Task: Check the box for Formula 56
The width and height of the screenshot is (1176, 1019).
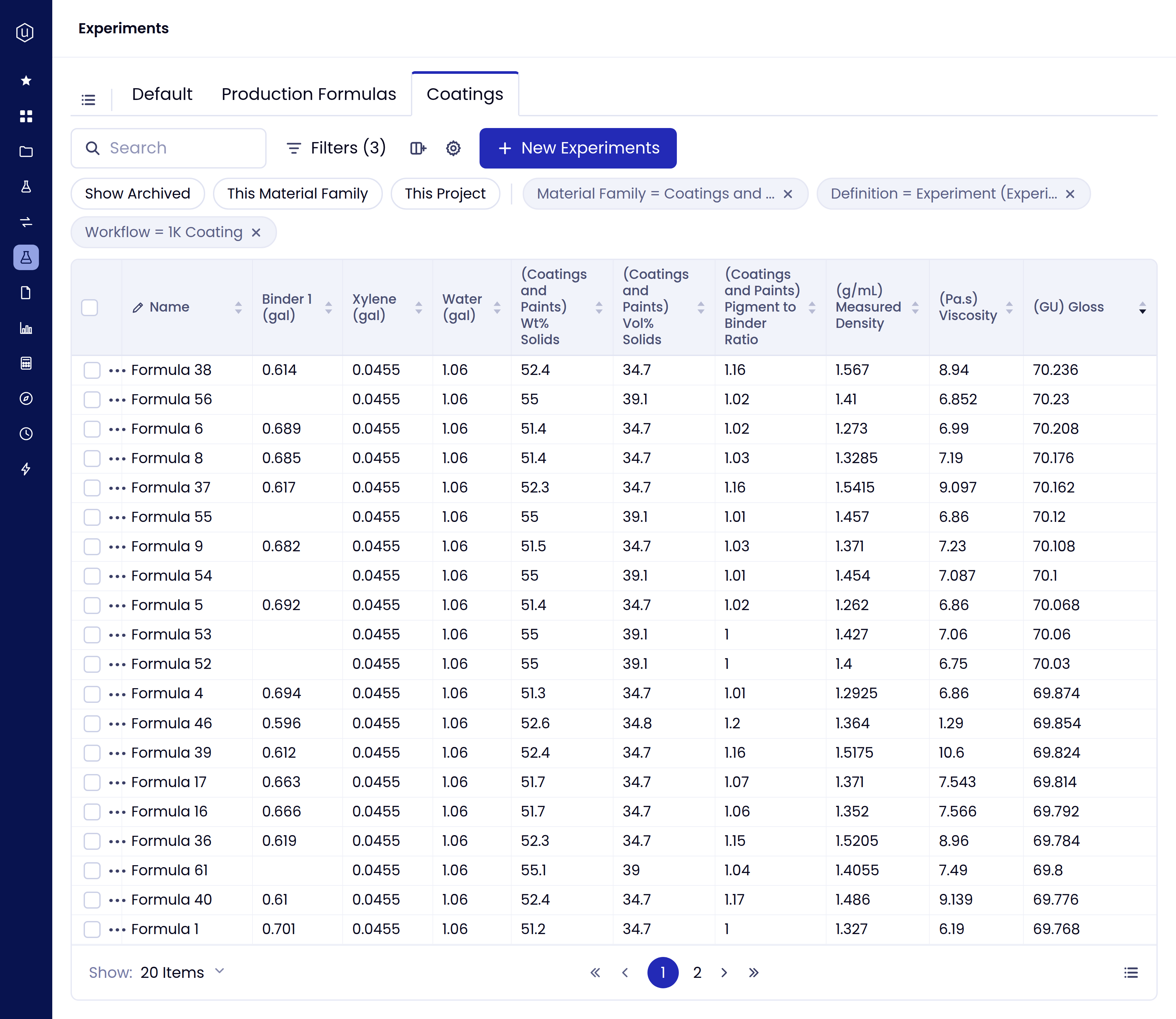Action: [x=92, y=400]
